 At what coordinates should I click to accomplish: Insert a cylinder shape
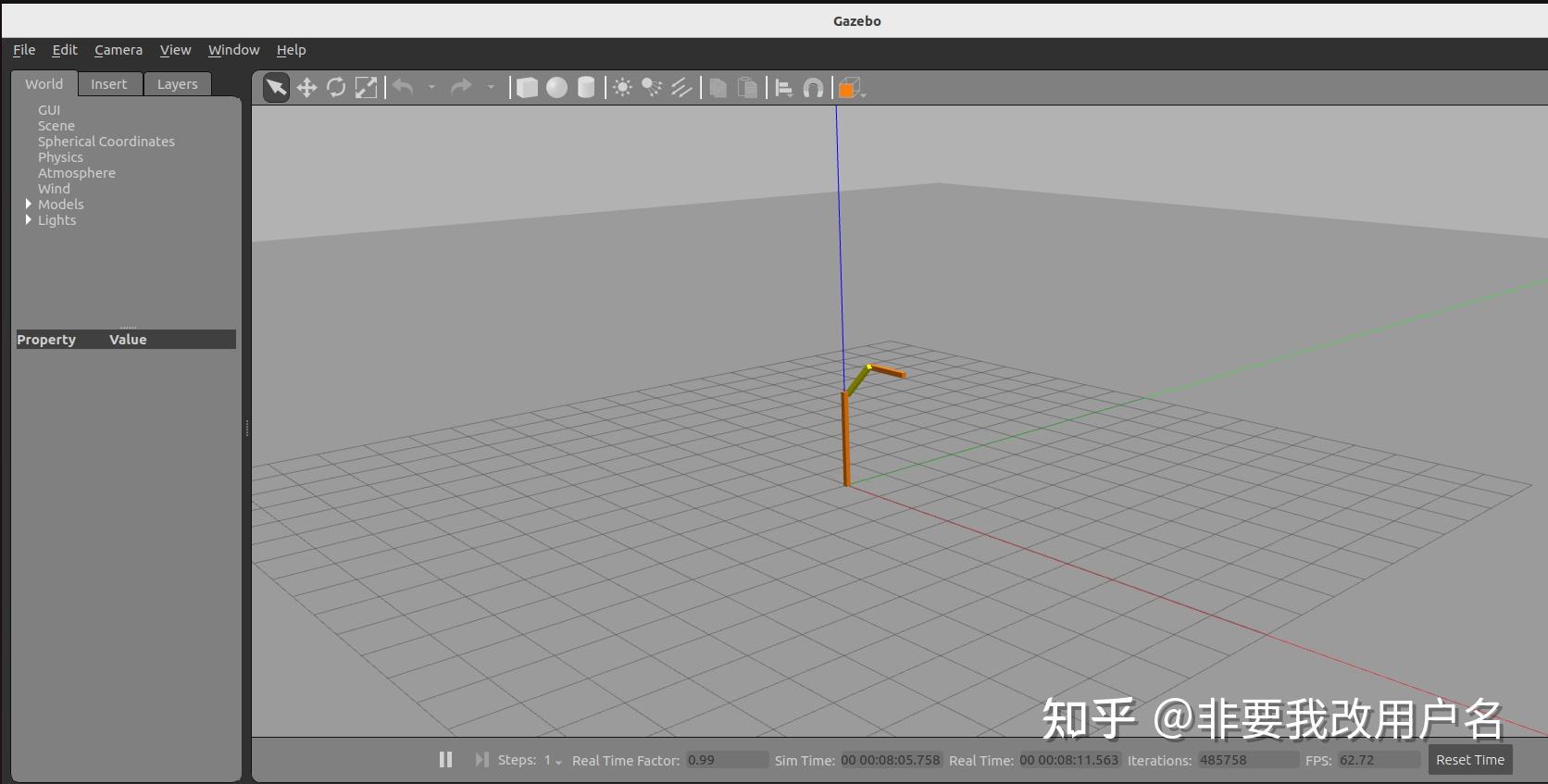(x=586, y=88)
